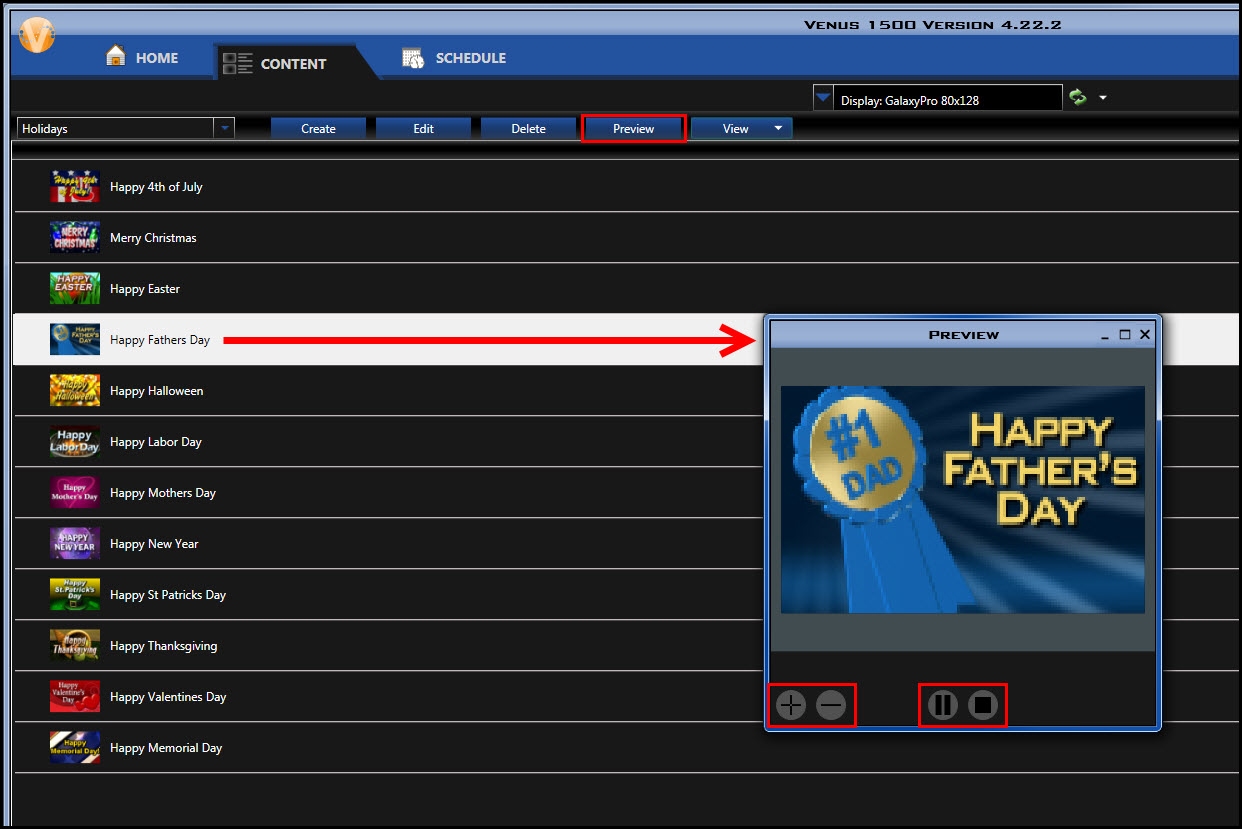This screenshot has height=829, width=1242.
Task: Zoom in on the preview using plus icon
Action: [789, 705]
